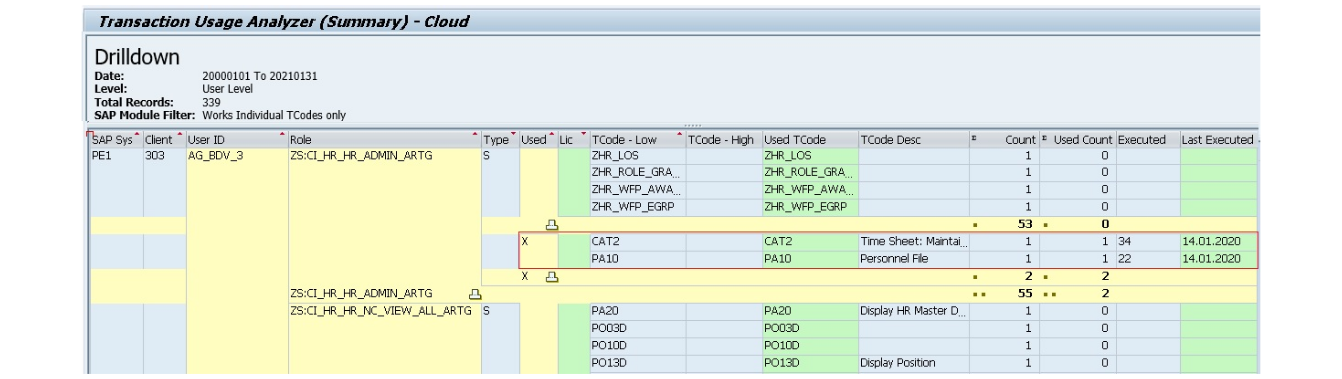Click PO03D in TCode - Low column
This screenshot has height=379, width=1342.
[x=636, y=327]
